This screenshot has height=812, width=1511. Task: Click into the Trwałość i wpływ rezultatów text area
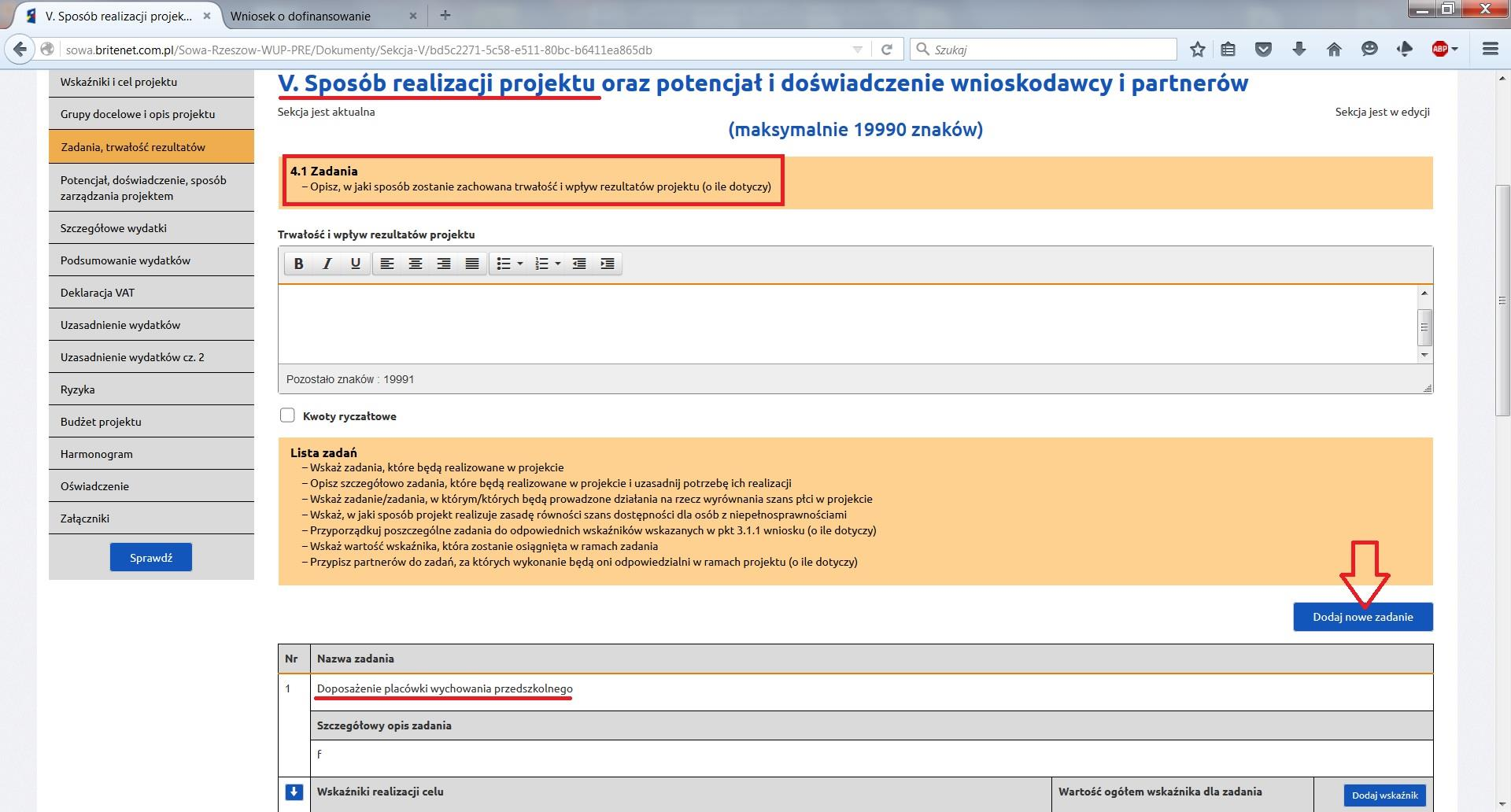(x=848, y=323)
